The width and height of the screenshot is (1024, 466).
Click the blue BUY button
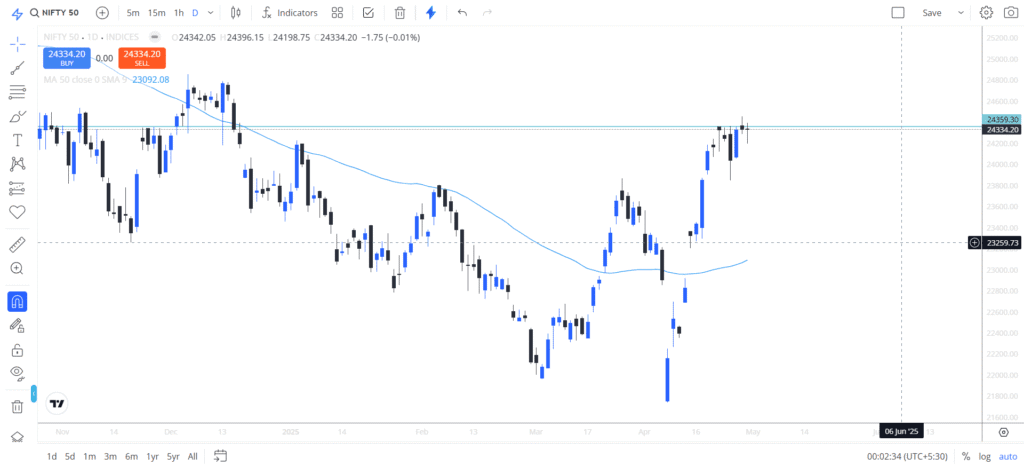tap(67, 57)
